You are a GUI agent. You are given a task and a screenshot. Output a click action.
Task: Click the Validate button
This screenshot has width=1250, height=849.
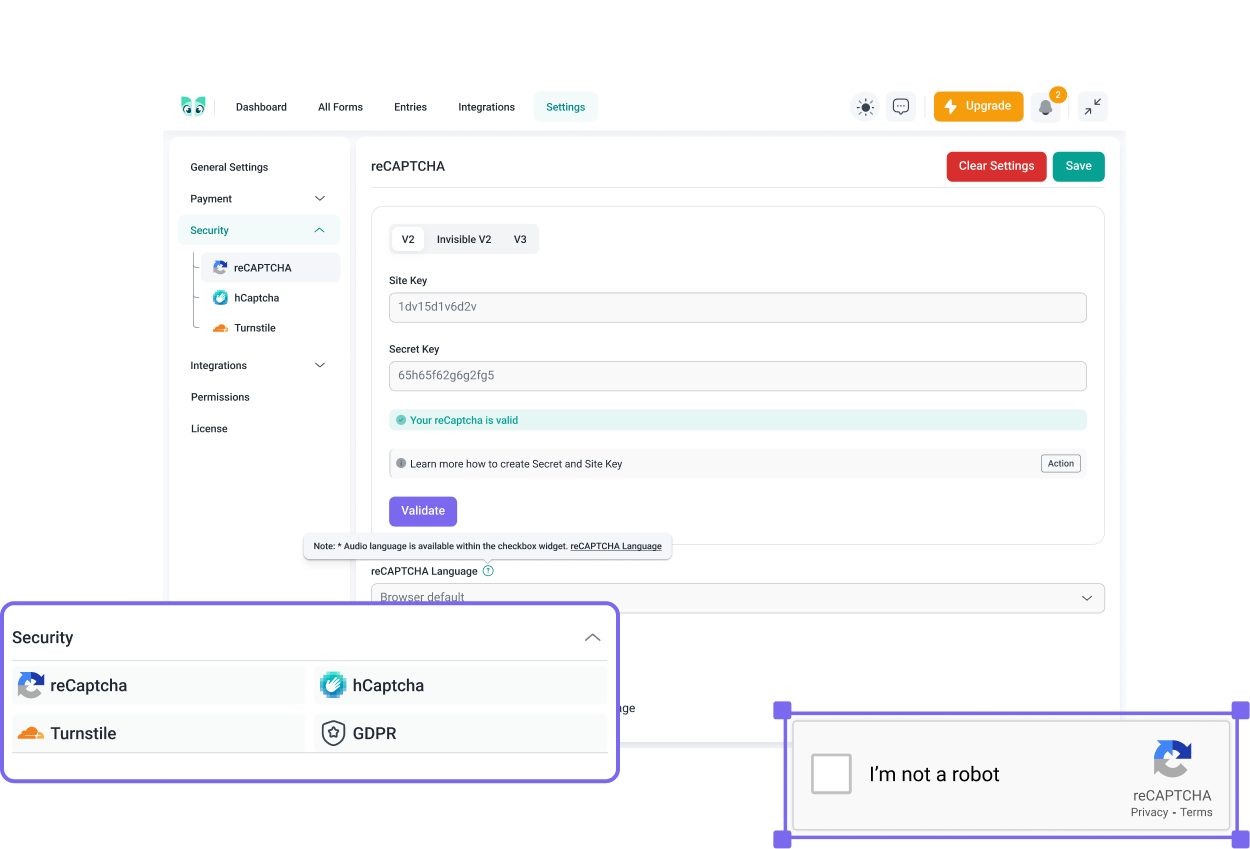coord(423,511)
